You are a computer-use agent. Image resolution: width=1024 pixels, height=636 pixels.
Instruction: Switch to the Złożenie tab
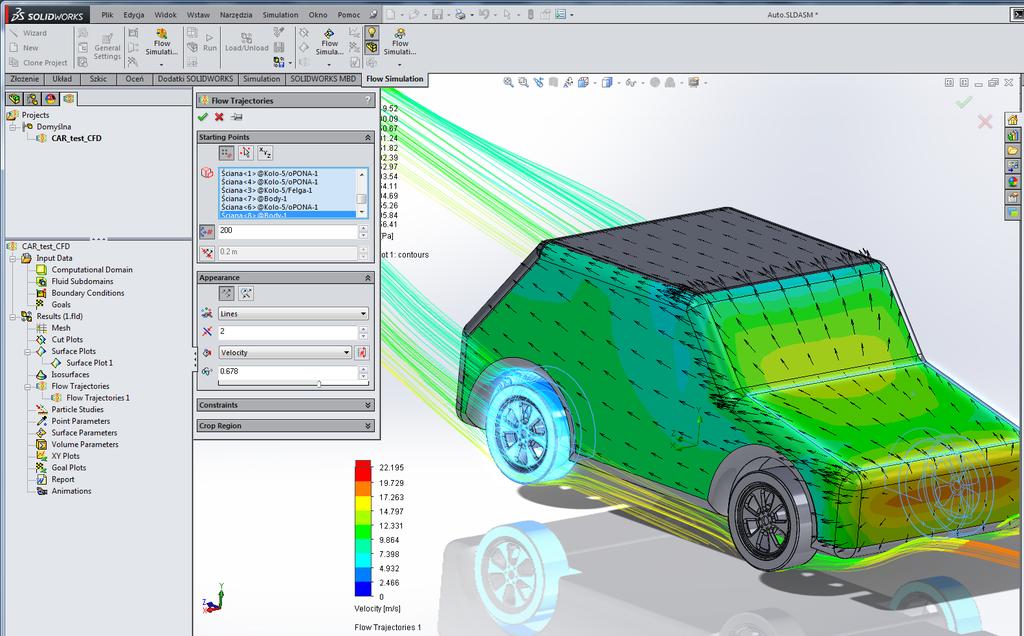click(25, 79)
